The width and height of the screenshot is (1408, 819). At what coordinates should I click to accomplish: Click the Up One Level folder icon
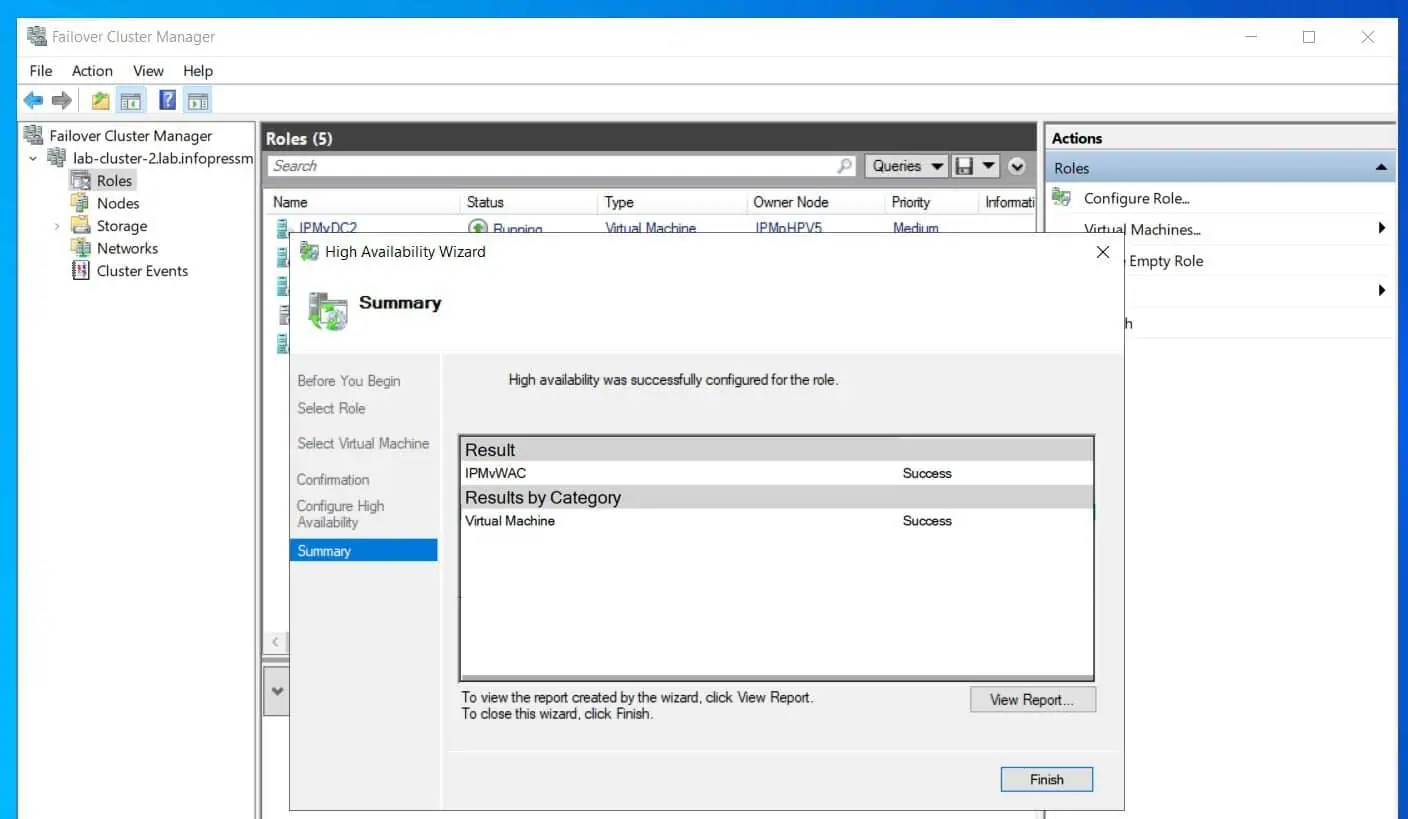pyautogui.click(x=100, y=100)
